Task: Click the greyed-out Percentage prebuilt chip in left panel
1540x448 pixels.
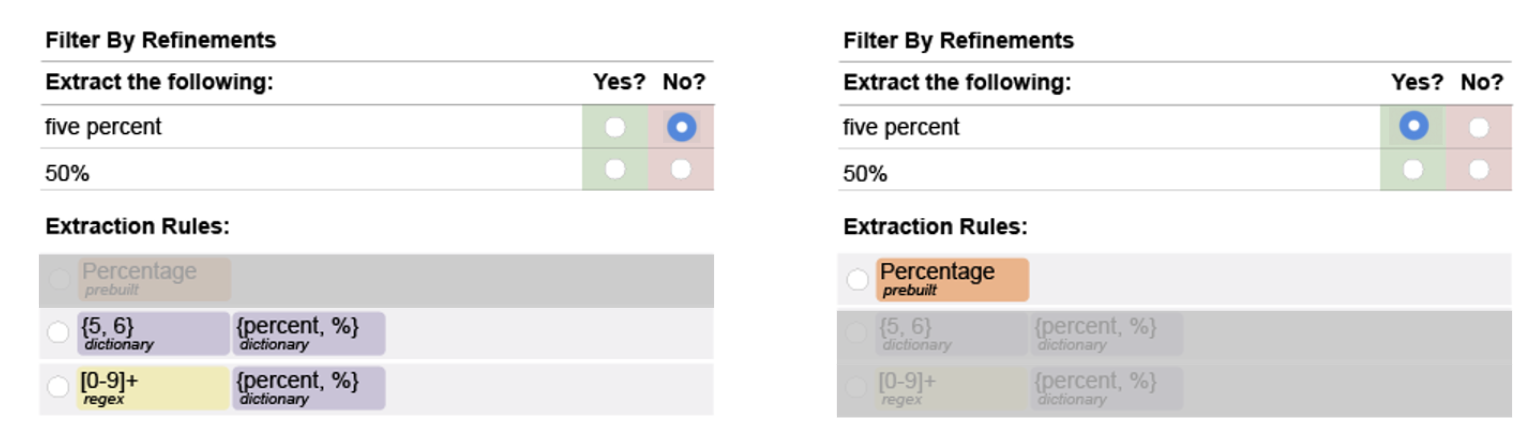Action: (154, 279)
